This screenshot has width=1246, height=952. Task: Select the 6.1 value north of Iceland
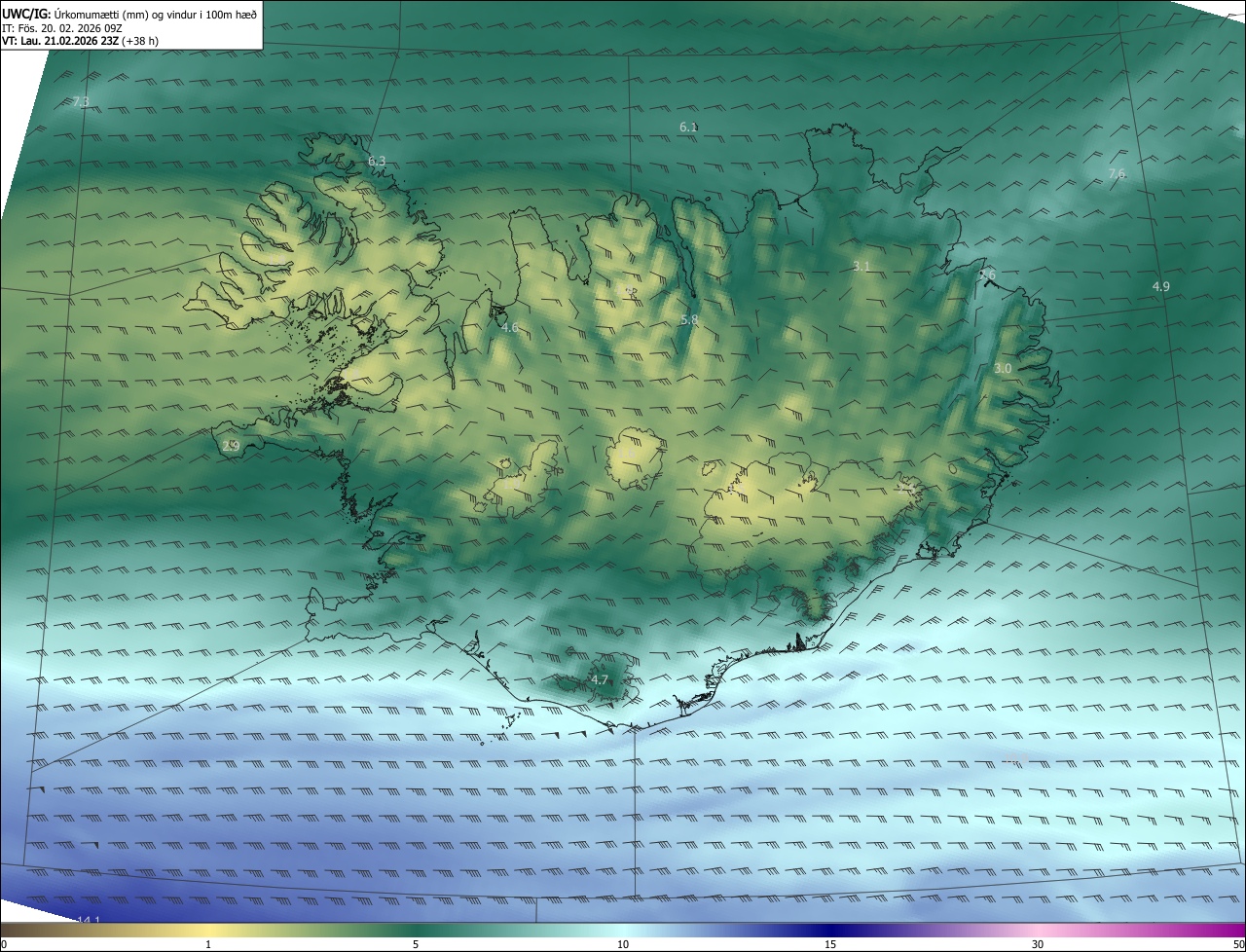point(688,127)
